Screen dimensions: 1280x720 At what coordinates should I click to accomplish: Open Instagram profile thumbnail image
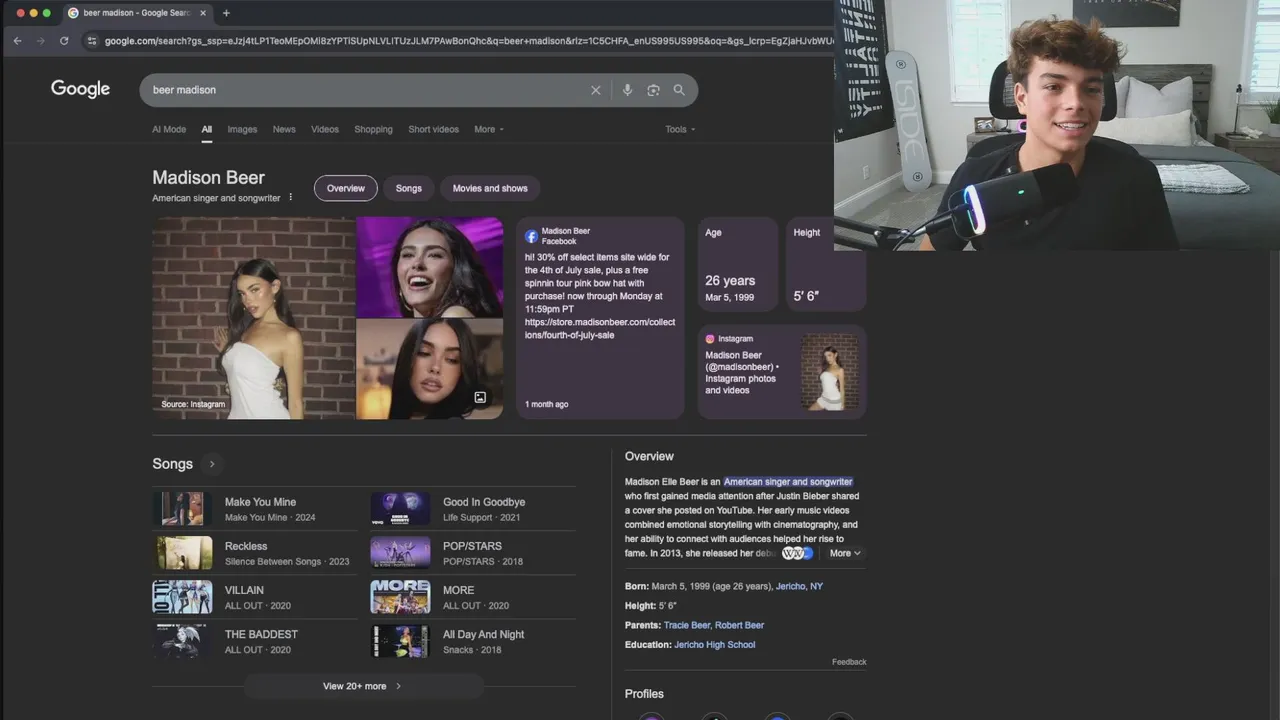[829, 372]
